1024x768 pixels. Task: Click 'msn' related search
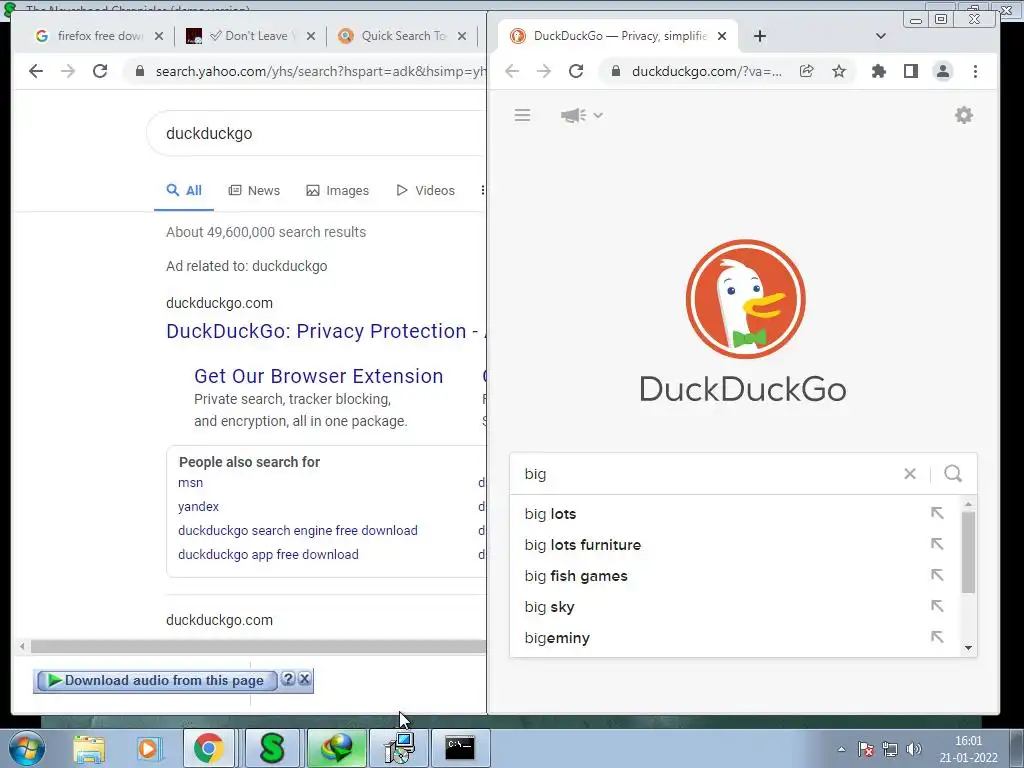[x=191, y=483]
